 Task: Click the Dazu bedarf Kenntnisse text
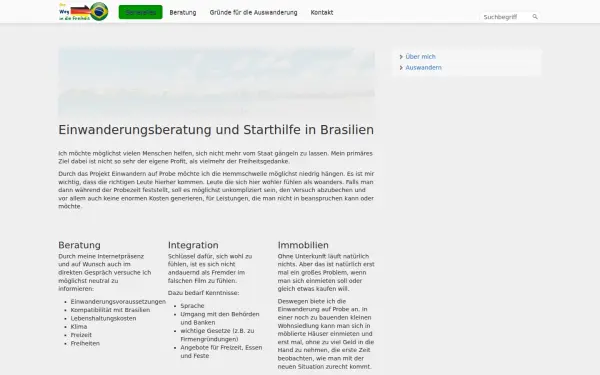(203, 293)
